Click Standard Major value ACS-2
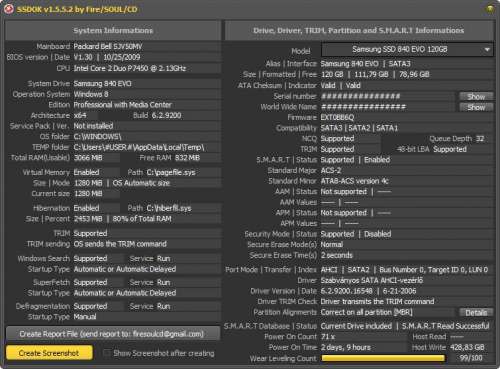Image resolution: width=500 pixels, height=369 pixels. [331, 170]
